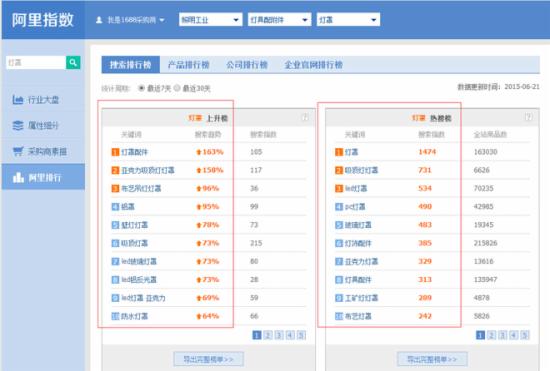Click rank 1 badge in 热搜榜 list
The width and height of the screenshot is (550, 371).
pyautogui.click(x=339, y=152)
